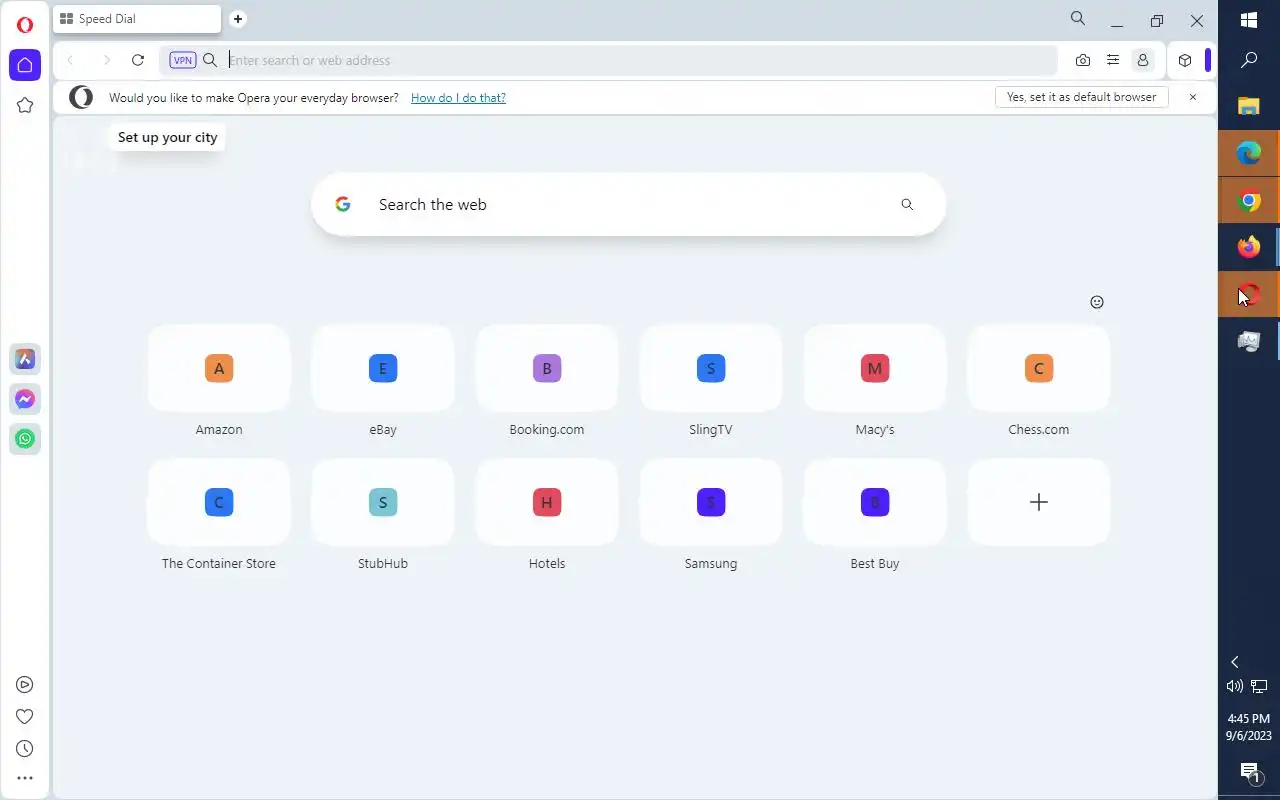The height and width of the screenshot is (800, 1280).
Task: Open Aria AI sidebar icon
Action: (x=25, y=359)
